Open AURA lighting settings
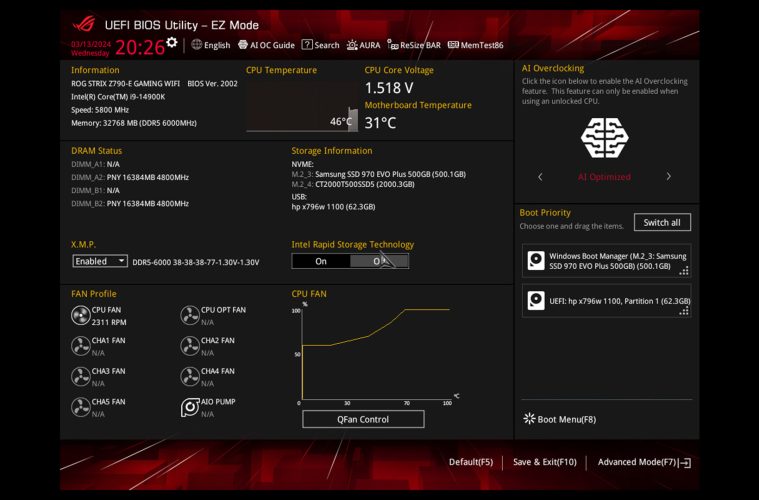 (364, 45)
